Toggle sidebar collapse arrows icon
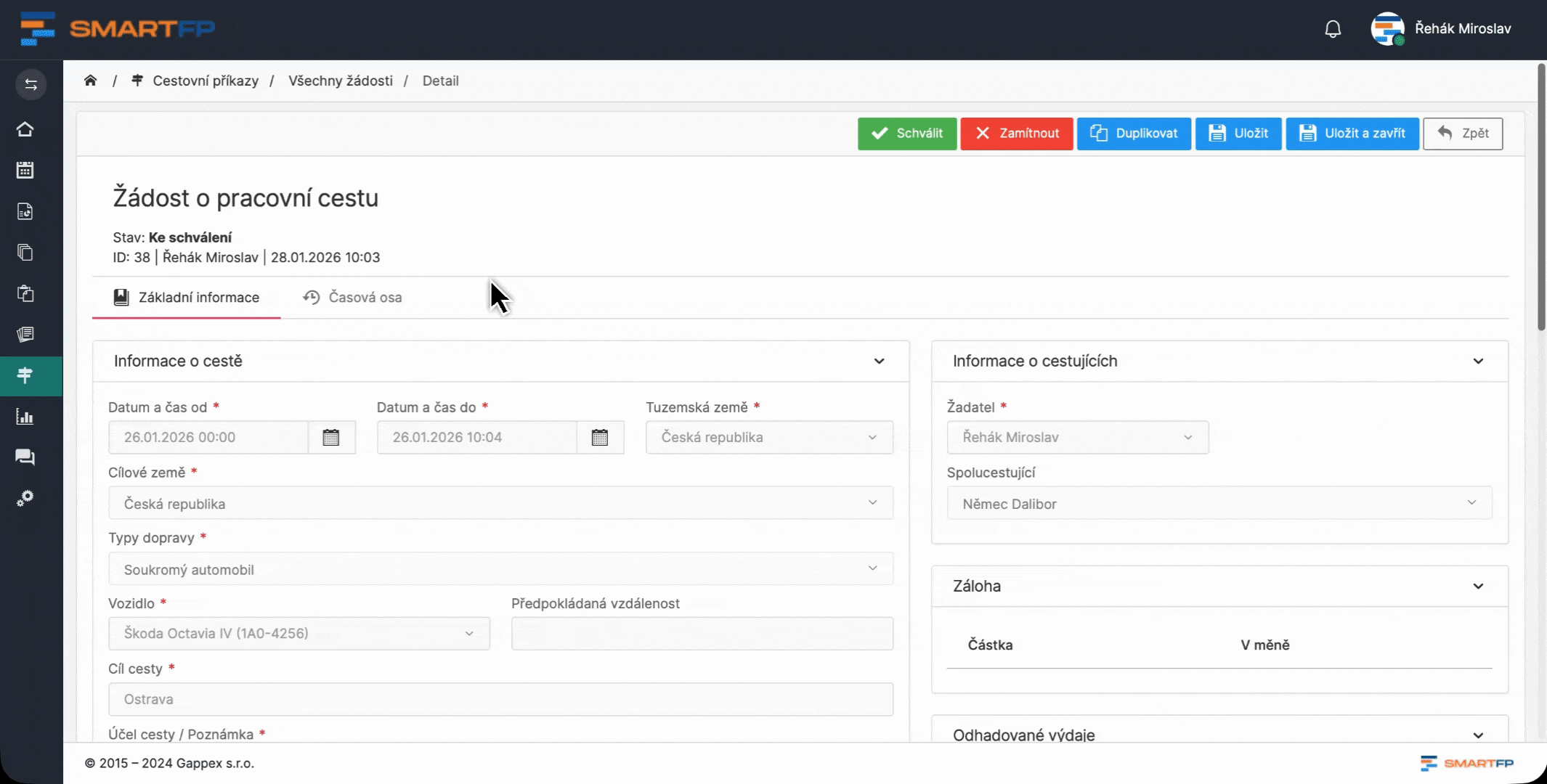The width and height of the screenshot is (1547, 784). click(x=31, y=85)
